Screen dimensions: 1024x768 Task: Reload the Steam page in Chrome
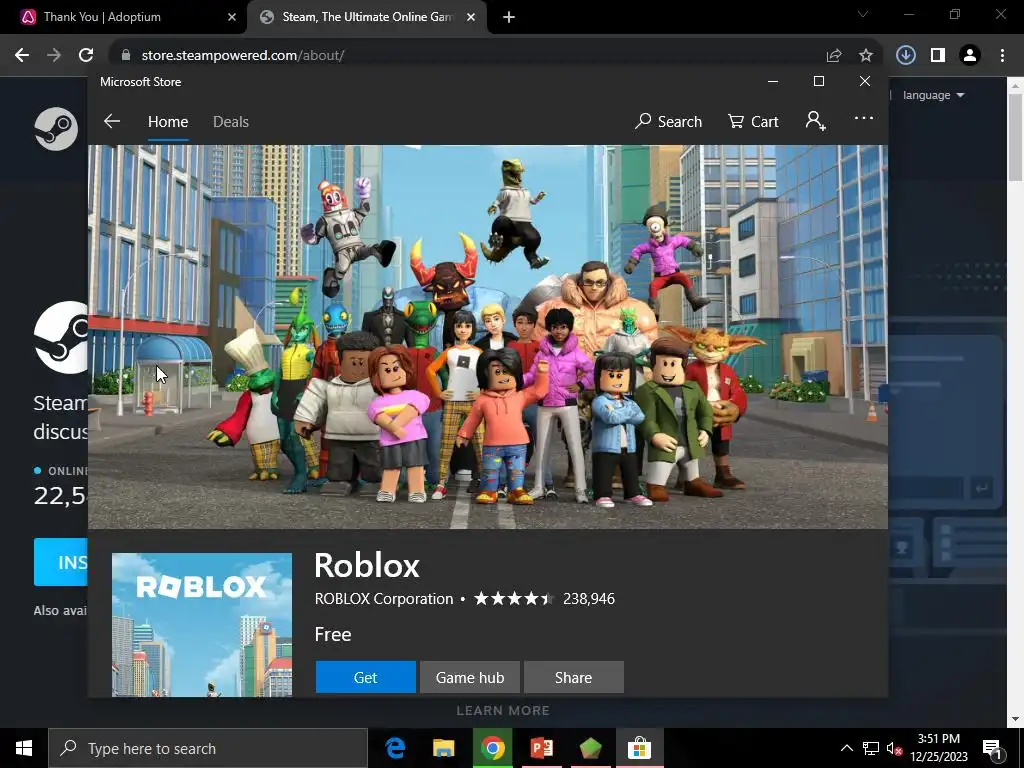[x=86, y=56]
